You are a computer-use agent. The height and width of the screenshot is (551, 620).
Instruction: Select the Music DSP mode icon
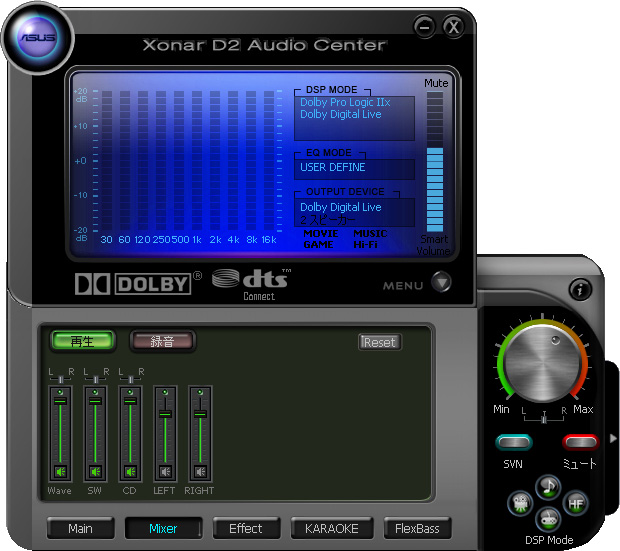(547, 487)
